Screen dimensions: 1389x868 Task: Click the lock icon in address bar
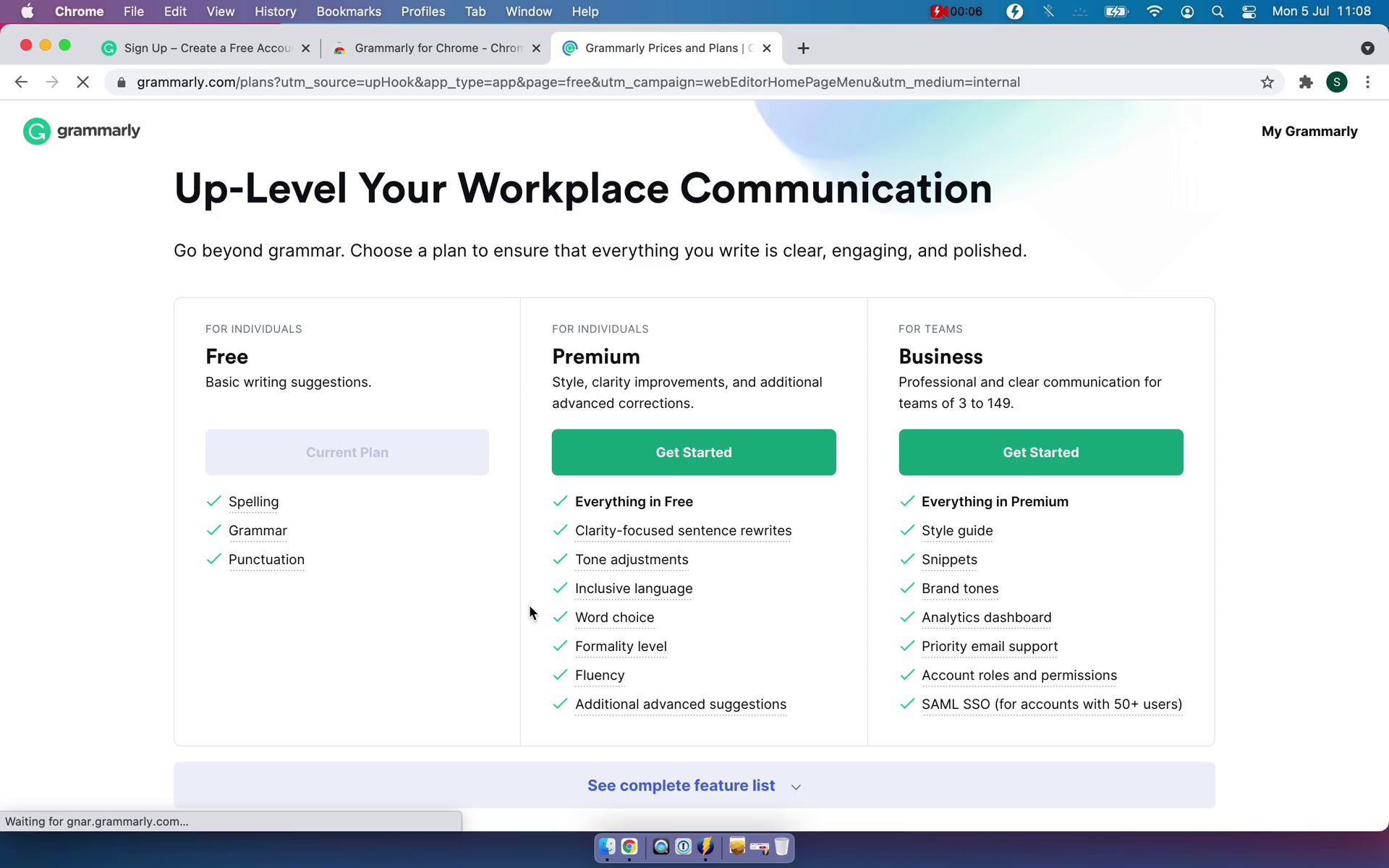pyautogui.click(x=122, y=82)
